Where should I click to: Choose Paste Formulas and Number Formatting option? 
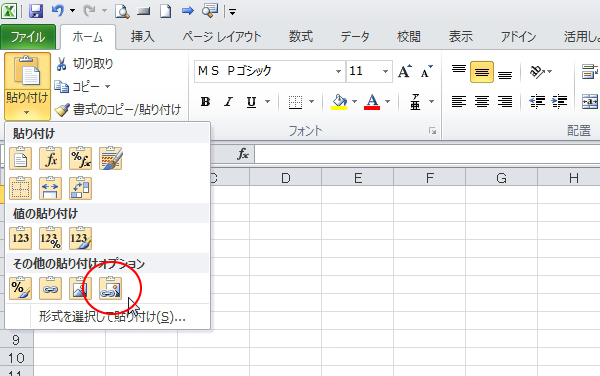pos(80,158)
